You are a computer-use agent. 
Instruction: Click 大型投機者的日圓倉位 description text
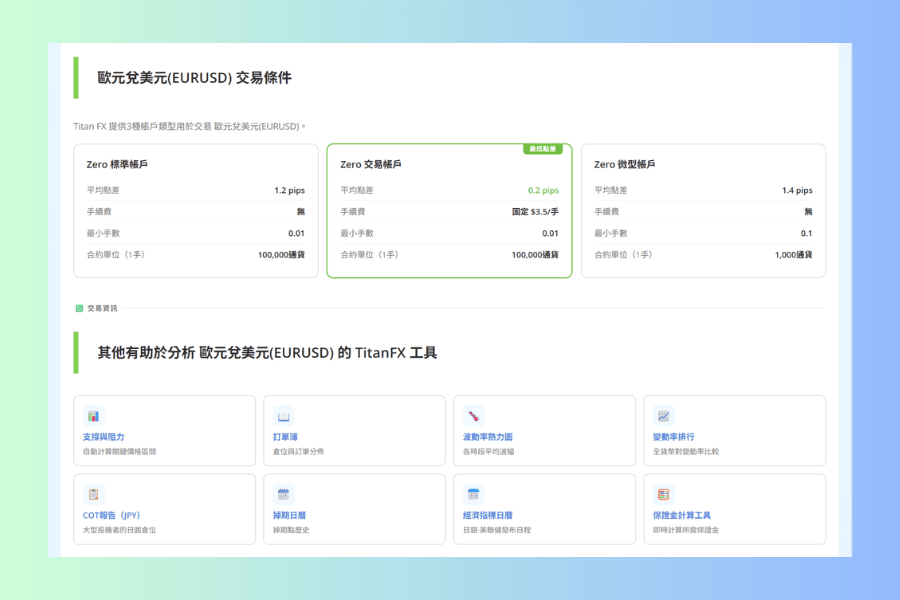point(119,529)
